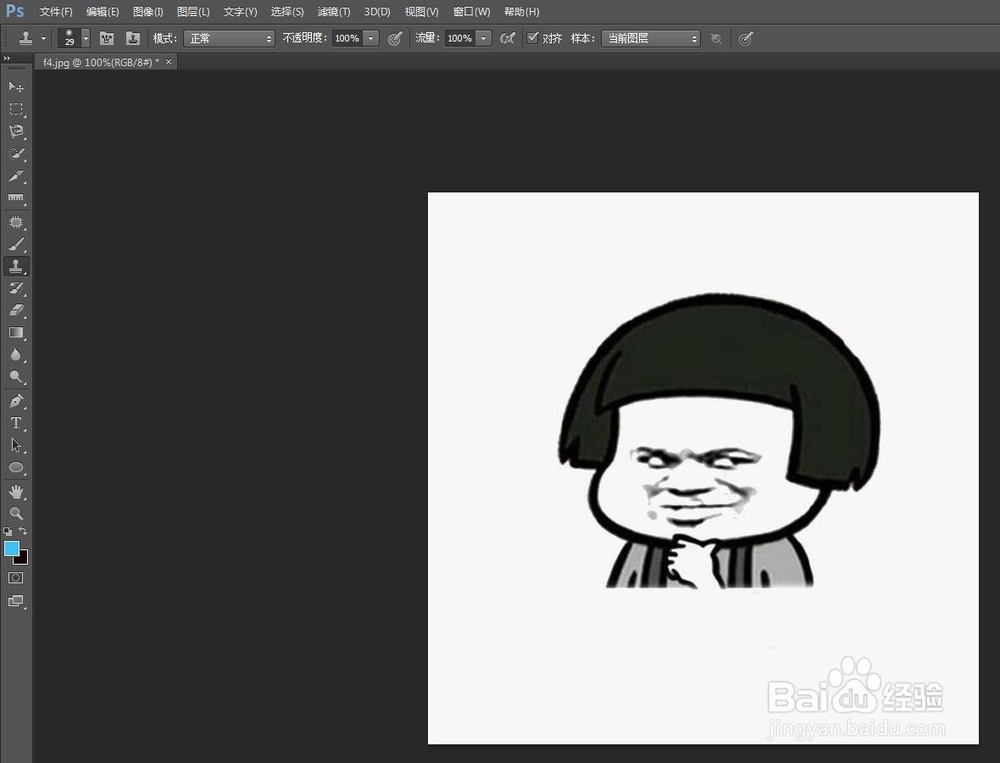
Task: Open the 窗口(W) menu
Action: point(471,11)
